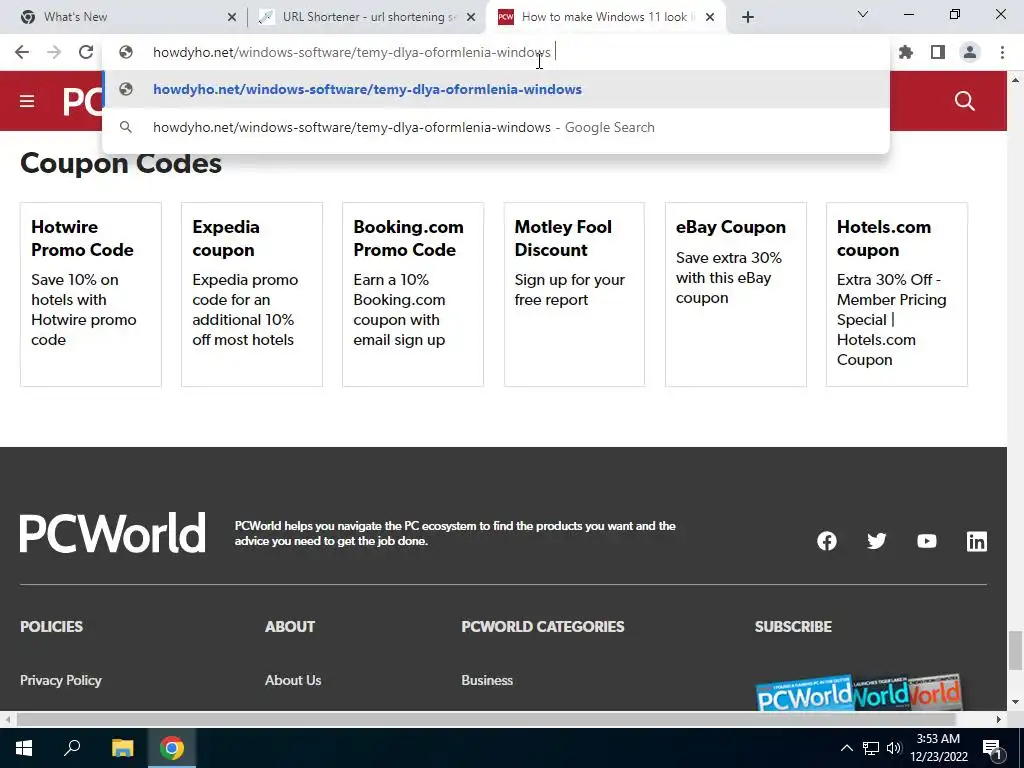Open the Windows Start menu

(24, 748)
